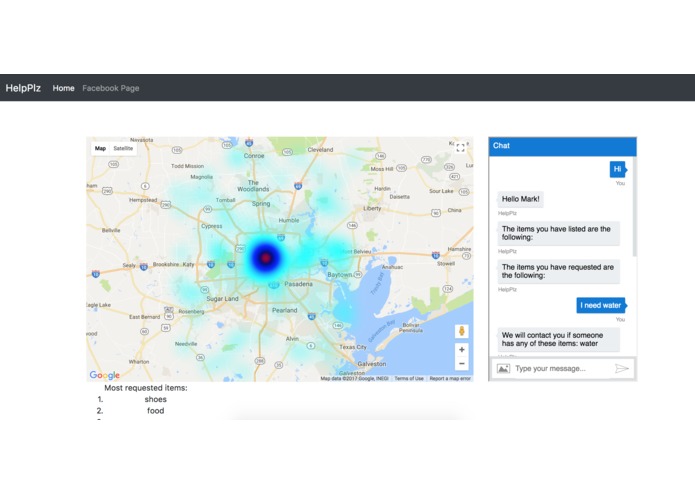Click Humble label on map
Screen dimensions: 695x494
pyautogui.click(x=289, y=220)
